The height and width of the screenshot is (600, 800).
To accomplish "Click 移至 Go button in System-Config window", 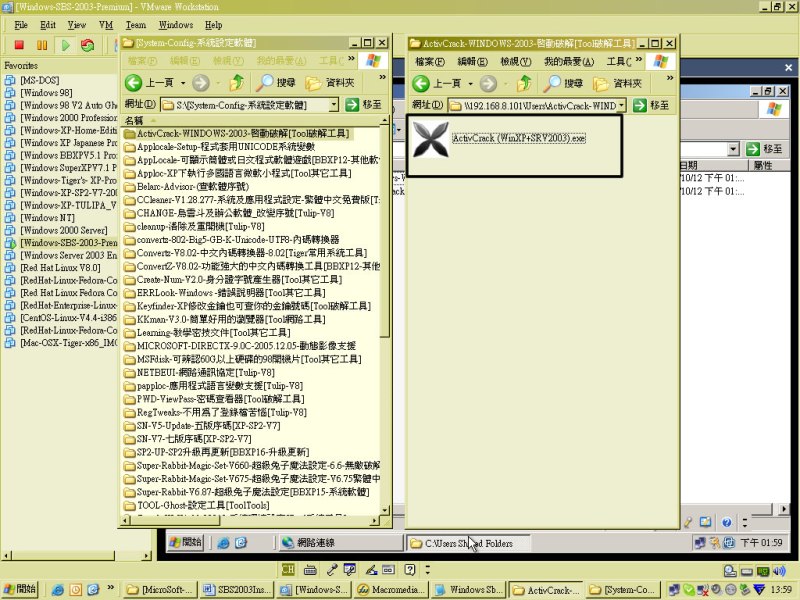I will coord(363,105).
